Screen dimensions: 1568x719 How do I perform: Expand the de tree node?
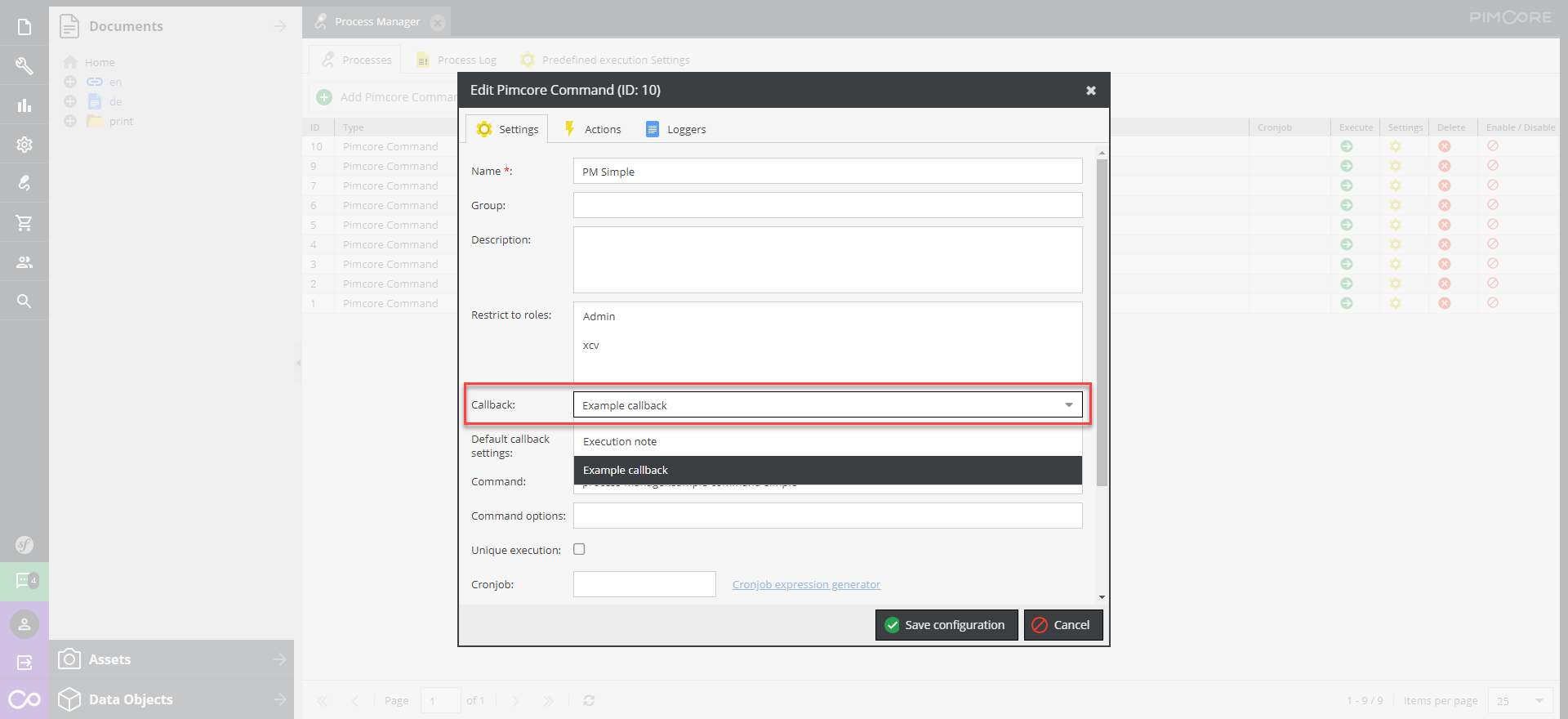(x=70, y=101)
